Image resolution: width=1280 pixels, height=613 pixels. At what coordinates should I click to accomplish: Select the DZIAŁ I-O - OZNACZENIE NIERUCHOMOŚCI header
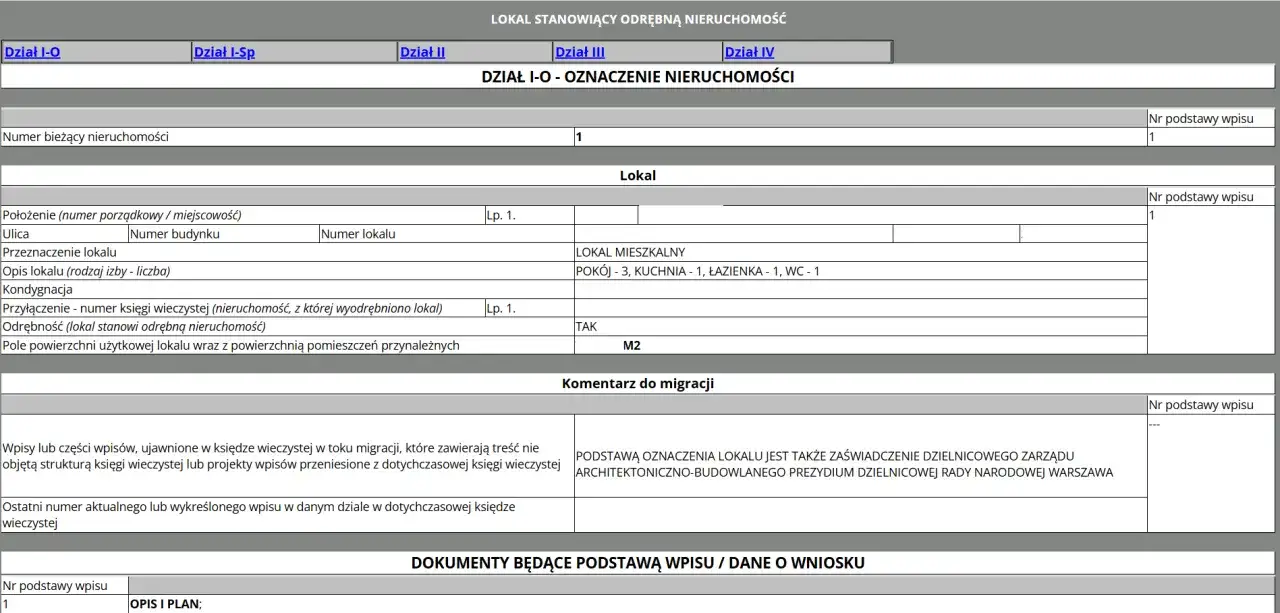[639, 75]
